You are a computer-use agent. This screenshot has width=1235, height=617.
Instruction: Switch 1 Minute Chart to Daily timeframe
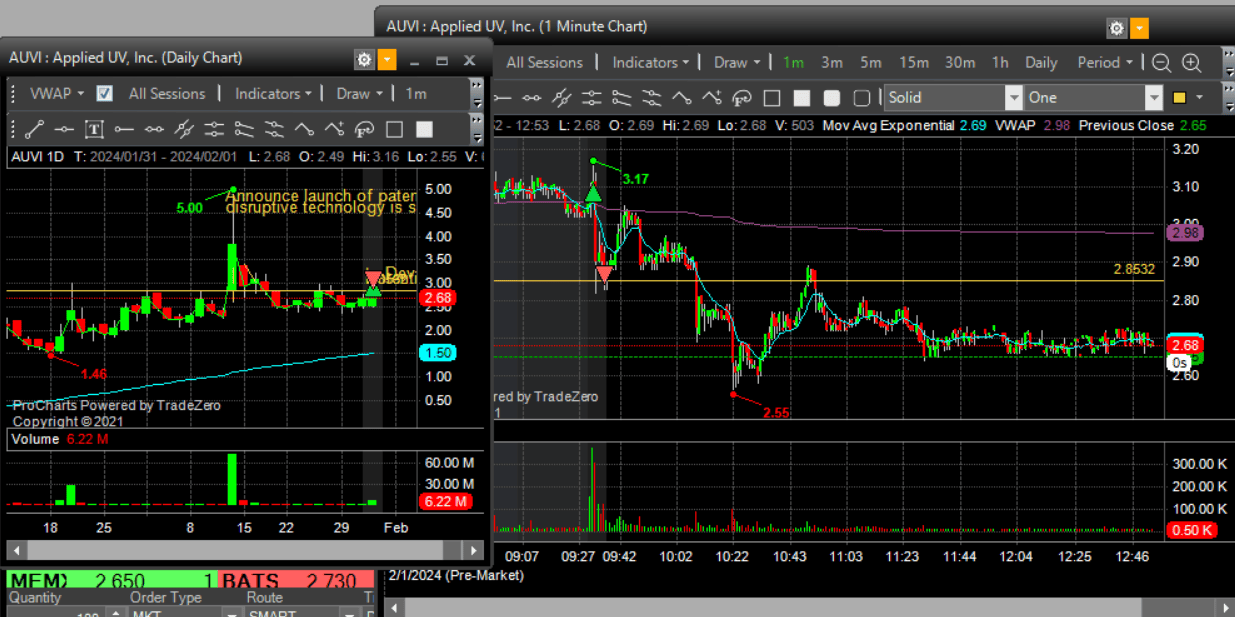(1041, 62)
